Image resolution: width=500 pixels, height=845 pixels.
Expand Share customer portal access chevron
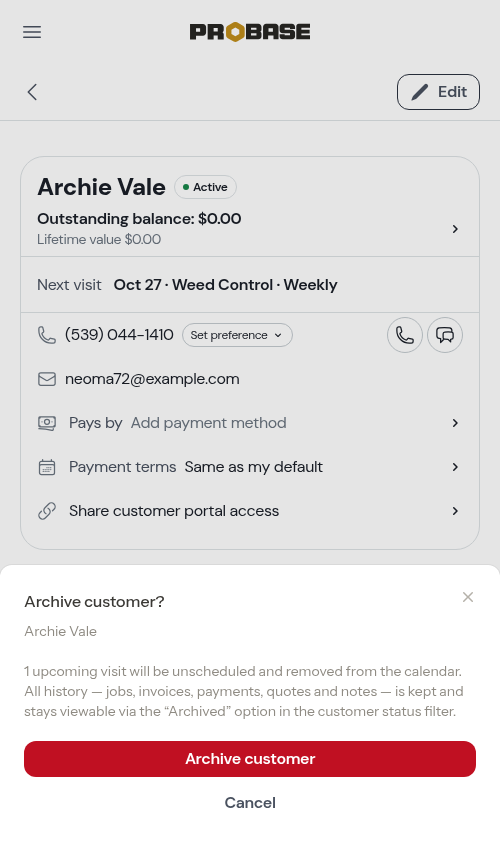[x=455, y=511]
